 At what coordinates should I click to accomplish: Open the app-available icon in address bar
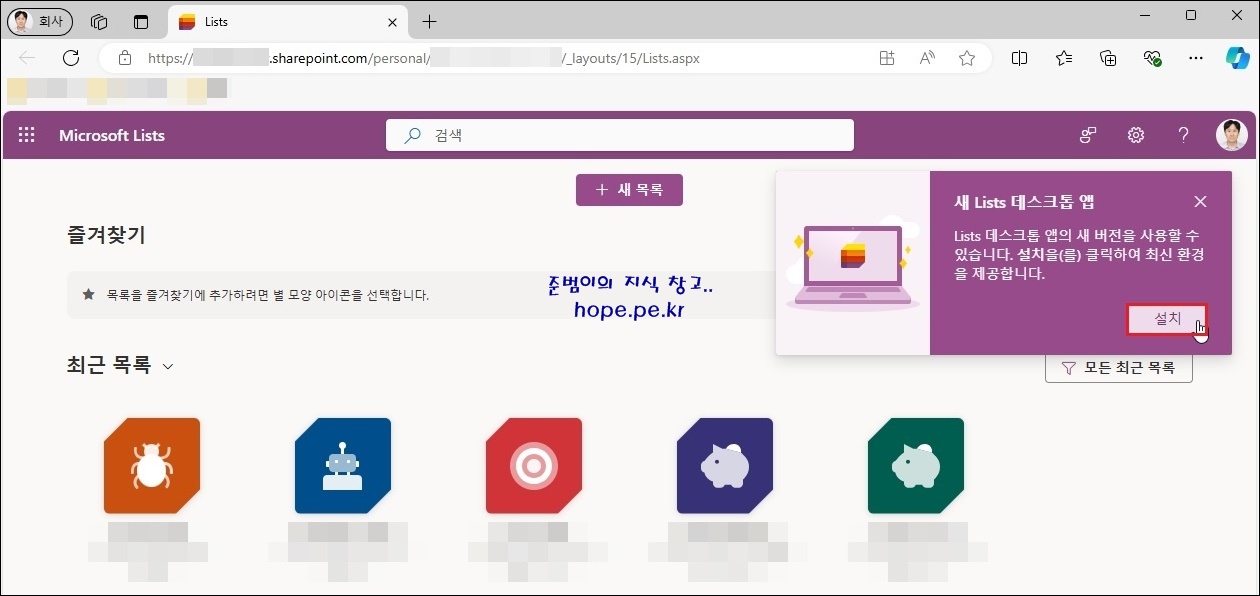(887, 58)
